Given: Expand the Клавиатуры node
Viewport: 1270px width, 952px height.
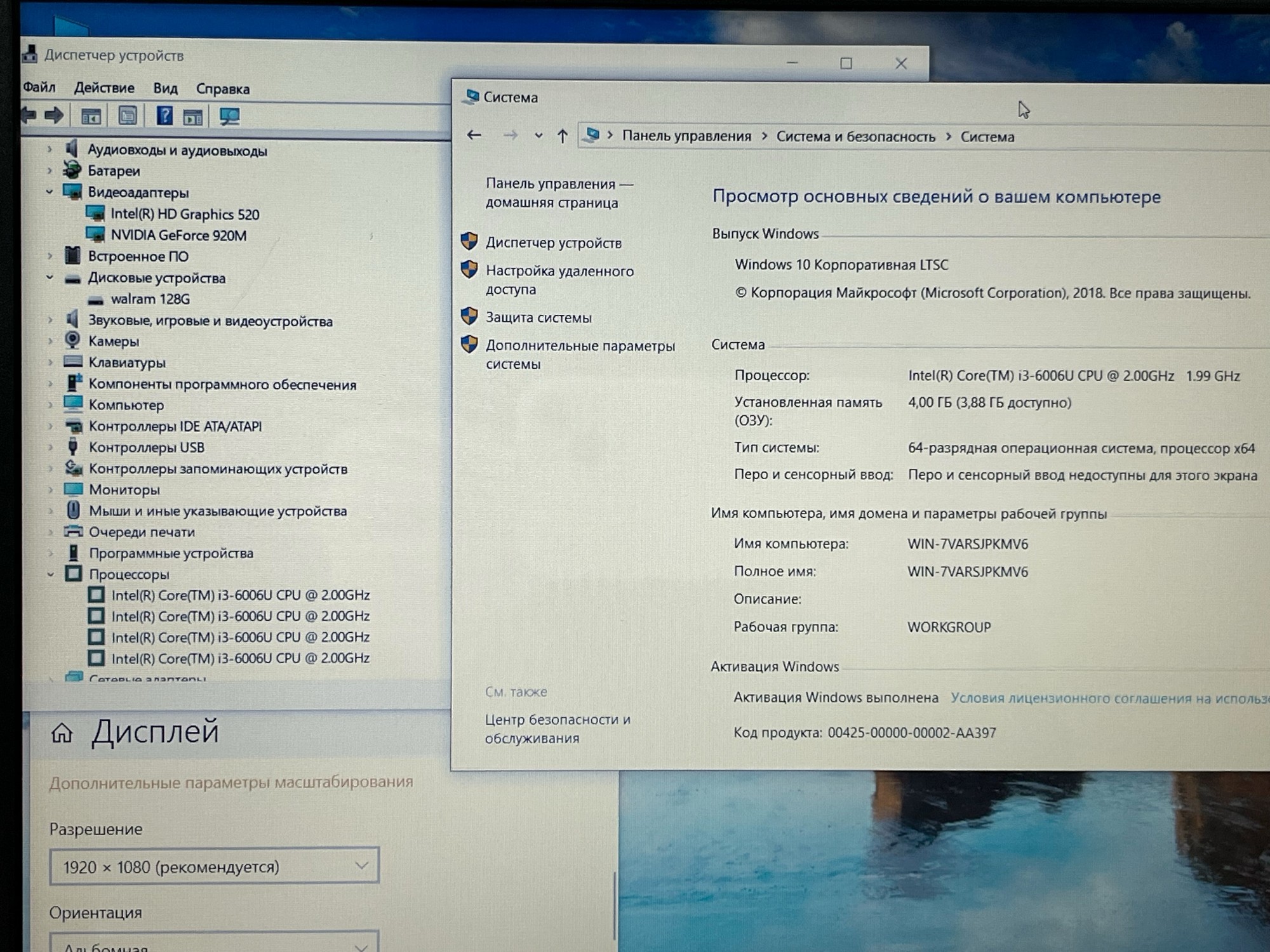Looking at the screenshot, I should [50, 362].
